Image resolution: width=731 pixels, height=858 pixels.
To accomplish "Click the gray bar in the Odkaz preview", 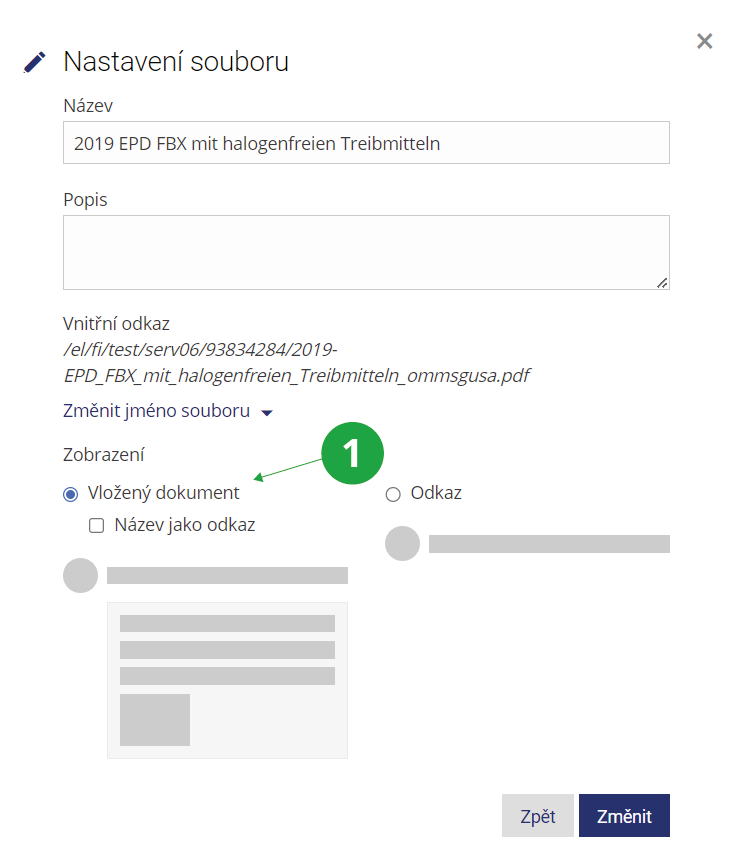I will pyautogui.click(x=549, y=544).
